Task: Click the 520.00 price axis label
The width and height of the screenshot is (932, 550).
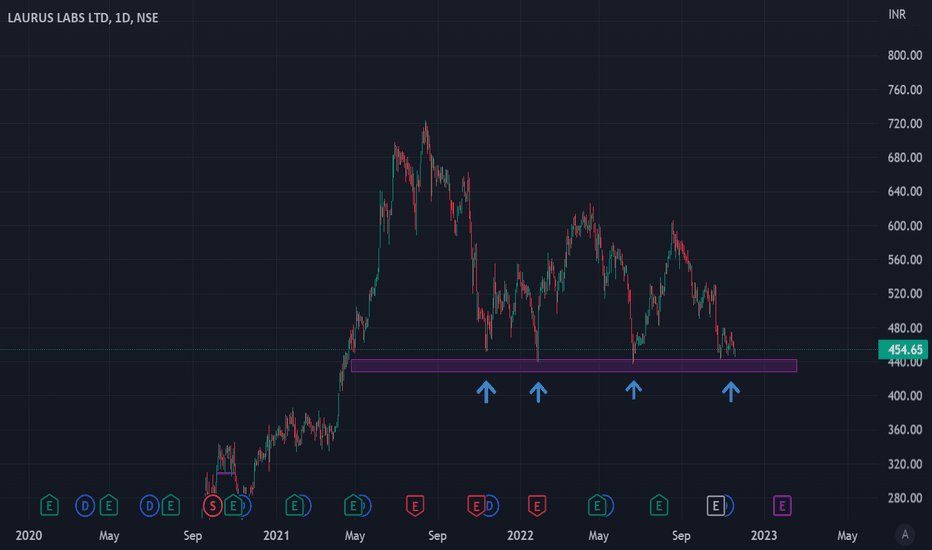Action: [905, 294]
